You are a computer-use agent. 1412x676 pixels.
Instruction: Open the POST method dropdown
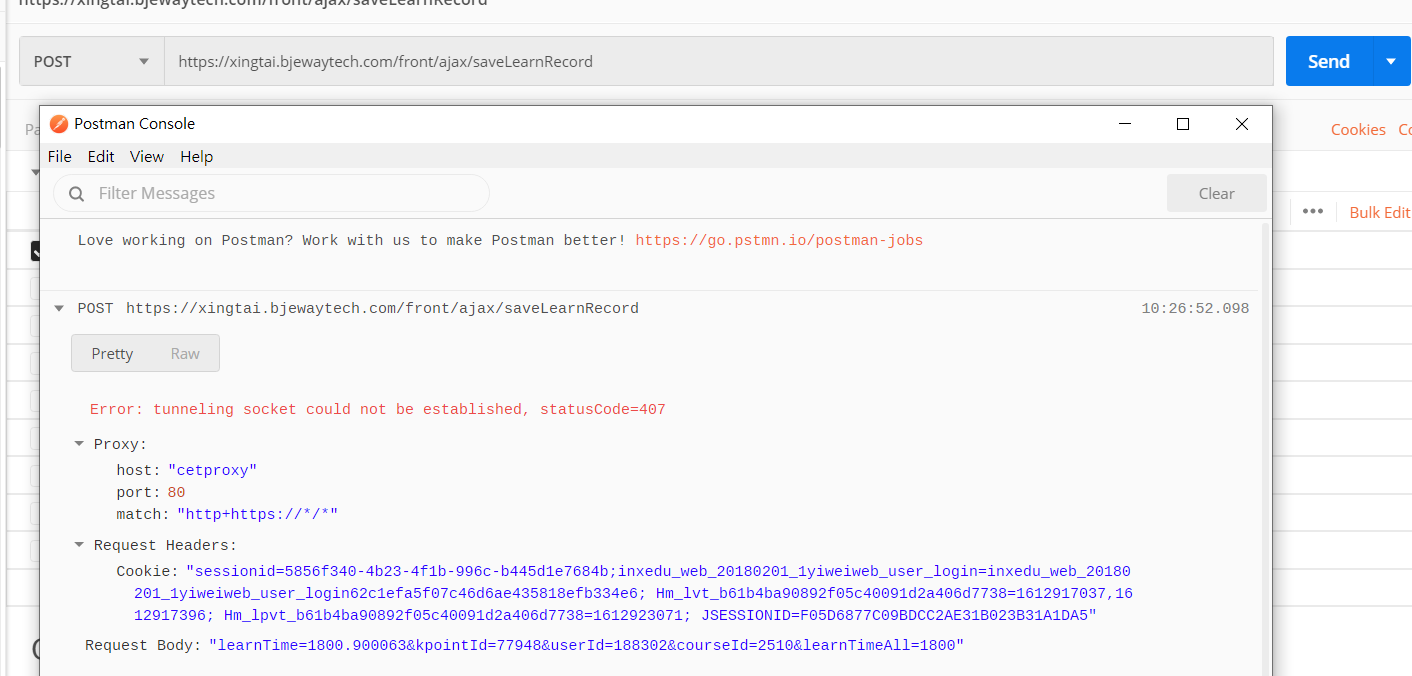pyautogui.click(x=92, y=61)
